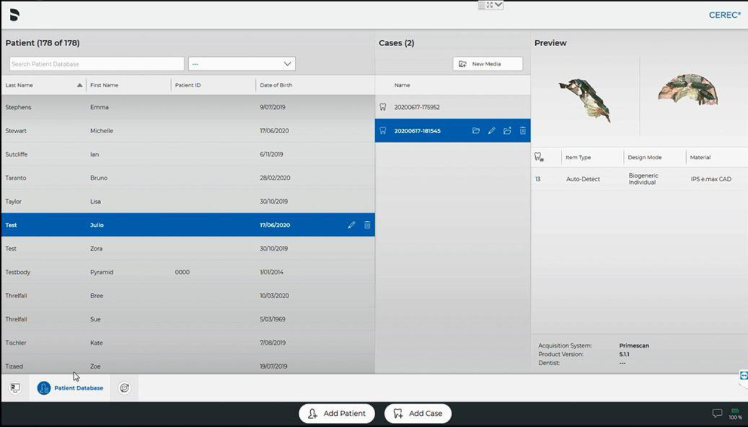Click the Biogeneric Individual design mode cell
This screenshot has height=427, width=748.
click(643, 179)
